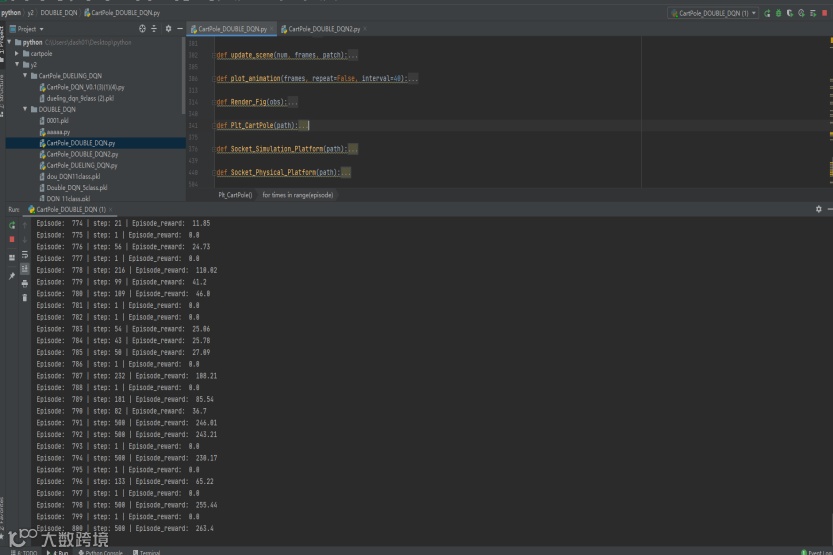Screen dimensions: 833x555
Task: Select CartPole_DUELING_DQN.py in project tree
Action: point(78,165)
